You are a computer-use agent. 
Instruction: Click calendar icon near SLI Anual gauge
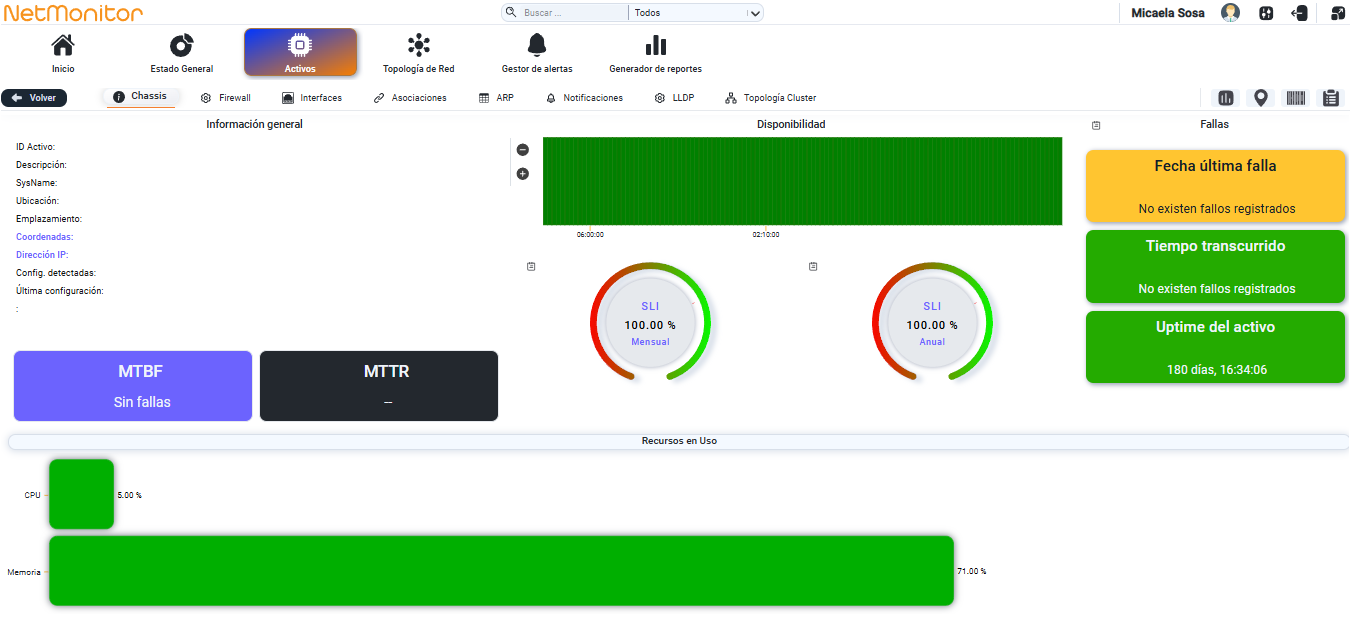point(813,266)
